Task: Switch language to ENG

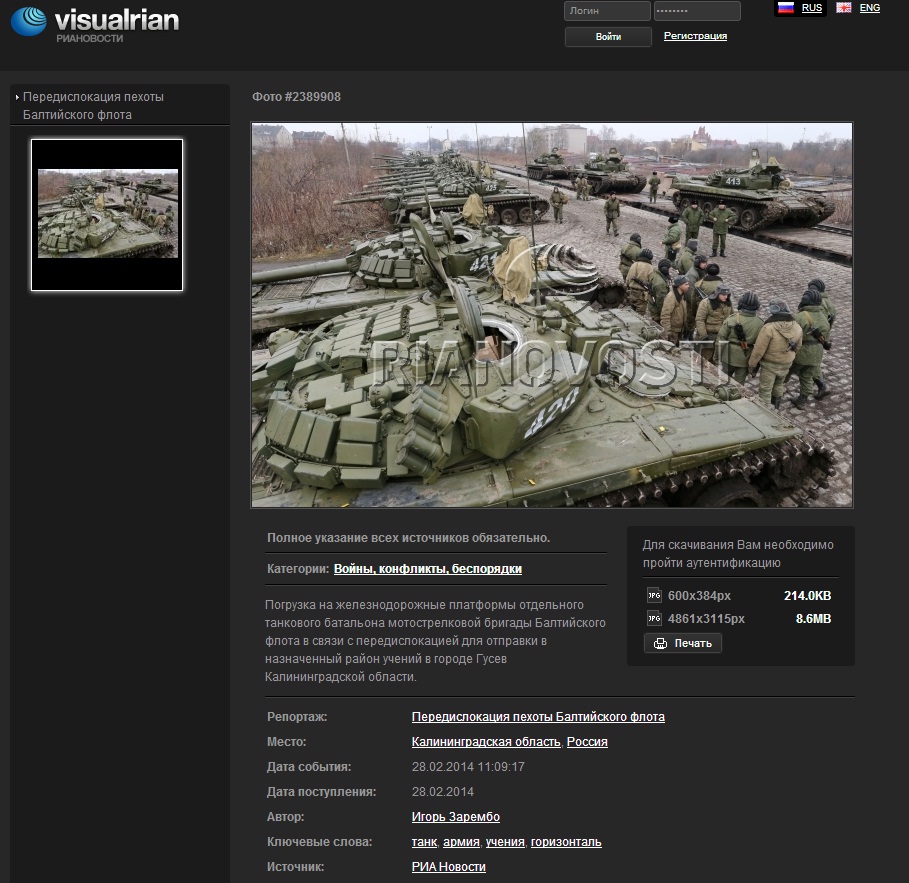Action: coord(870,8)
